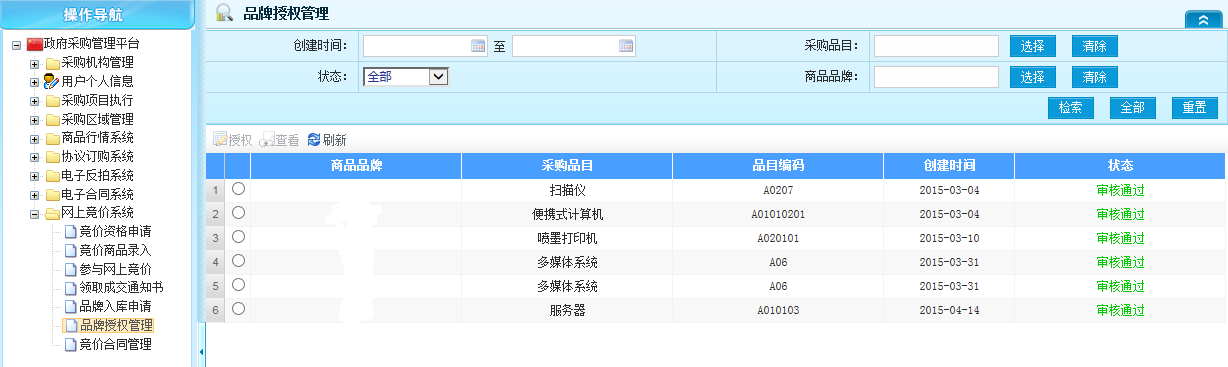Screen dimensions: 1228x367
Task: Click the page icon of 参与网上竞价
Action: [x=70, y=269]
